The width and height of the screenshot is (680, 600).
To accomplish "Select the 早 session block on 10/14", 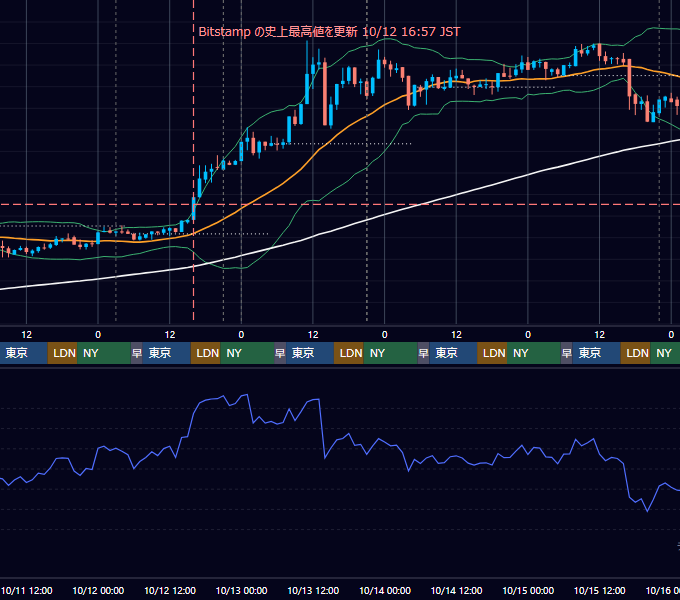I will click(x=423, y=353).
